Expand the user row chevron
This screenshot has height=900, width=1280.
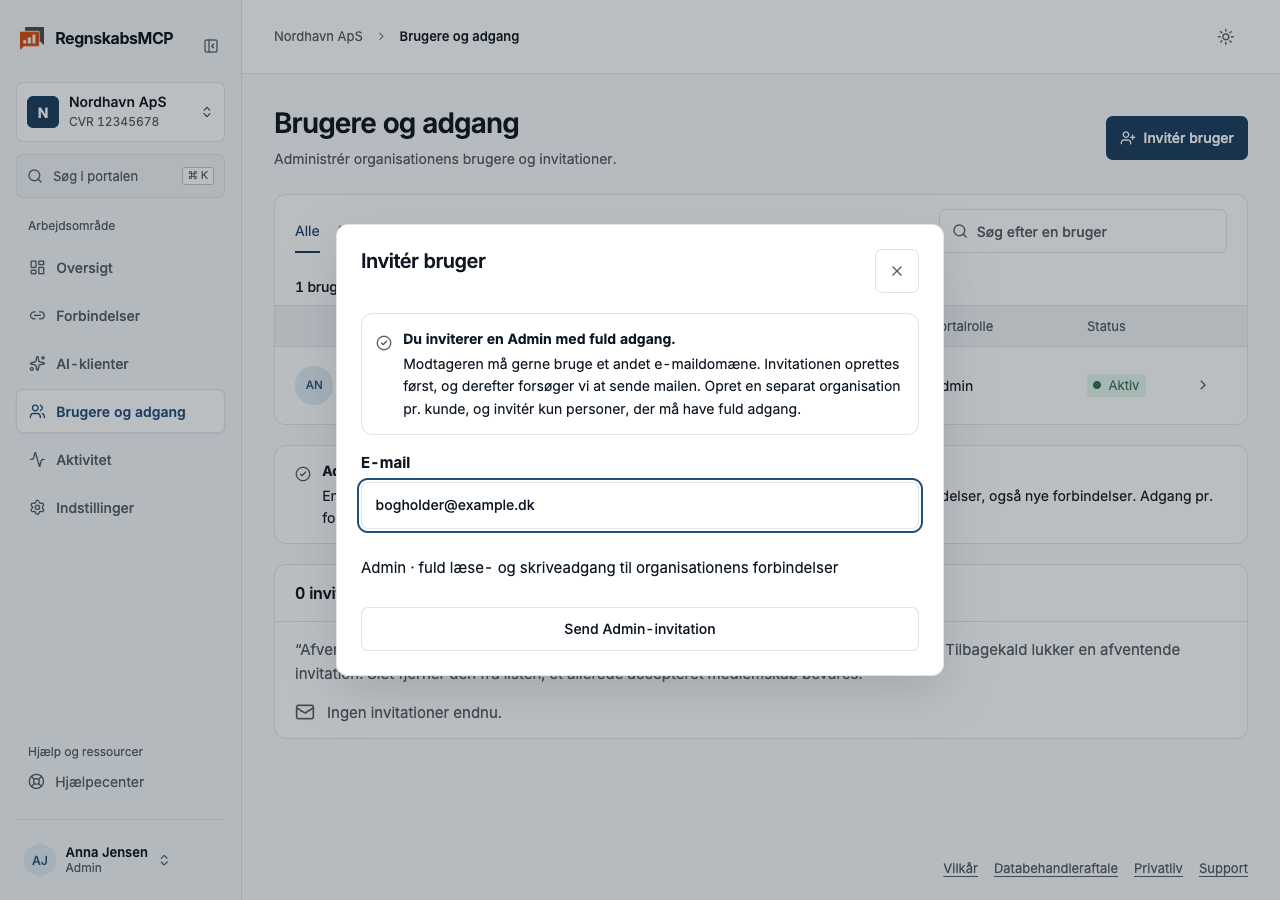[x=1203, y=385]
